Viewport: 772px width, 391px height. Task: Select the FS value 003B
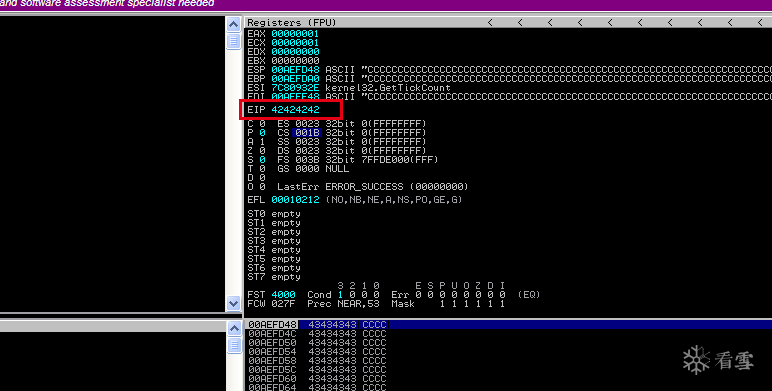click(307, 160)
